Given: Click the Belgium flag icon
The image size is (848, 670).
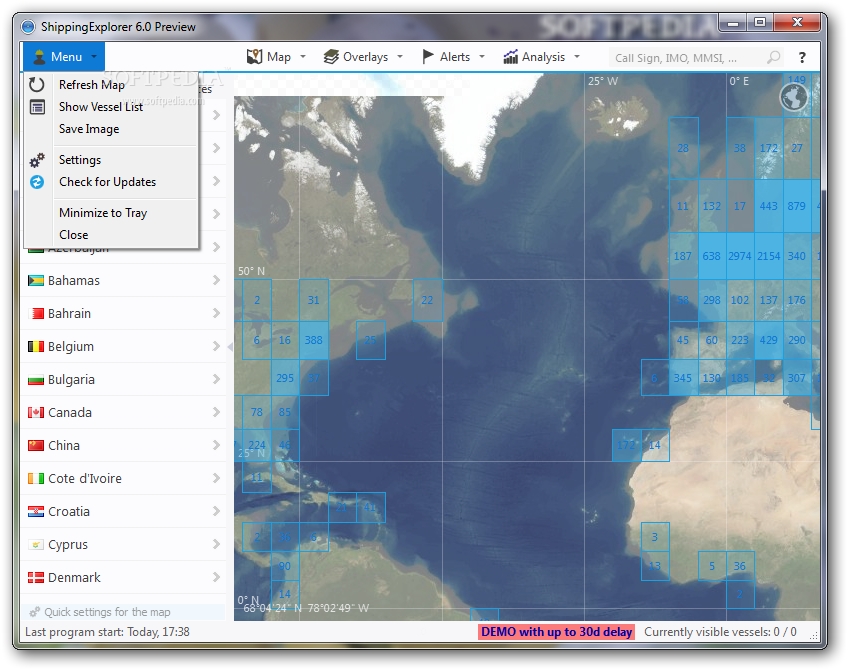Looking at the screenshot, I should point(36,347).
